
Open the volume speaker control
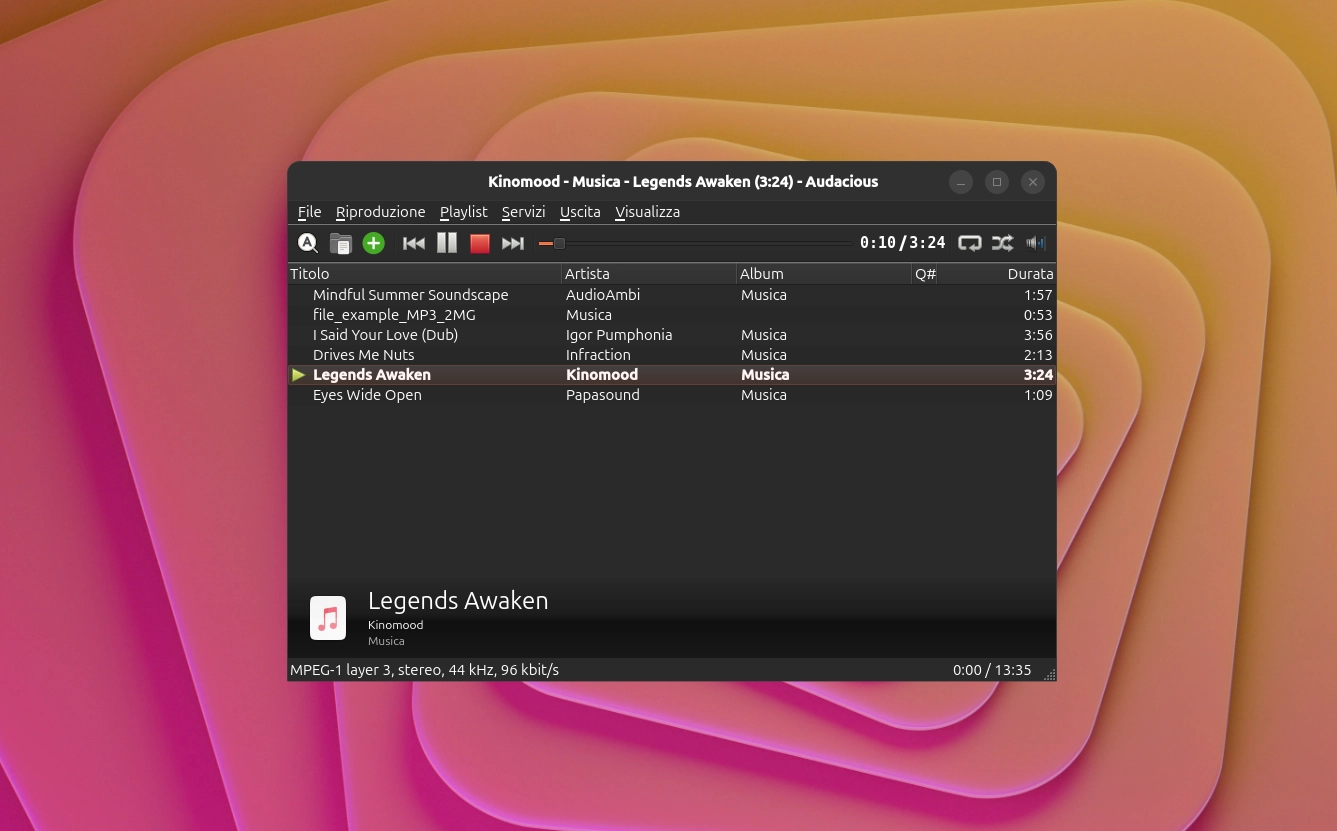click(x=1036, y=243)
